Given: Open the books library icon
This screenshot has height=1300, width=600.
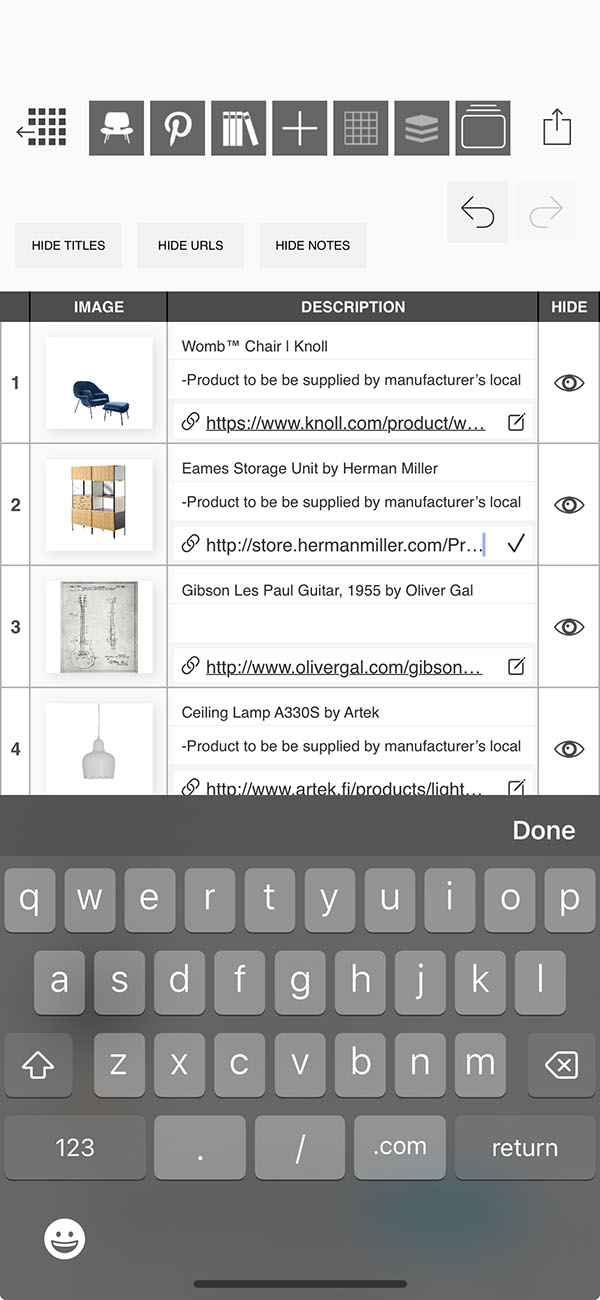Looking at the screenshot, I should click(239, 128).
